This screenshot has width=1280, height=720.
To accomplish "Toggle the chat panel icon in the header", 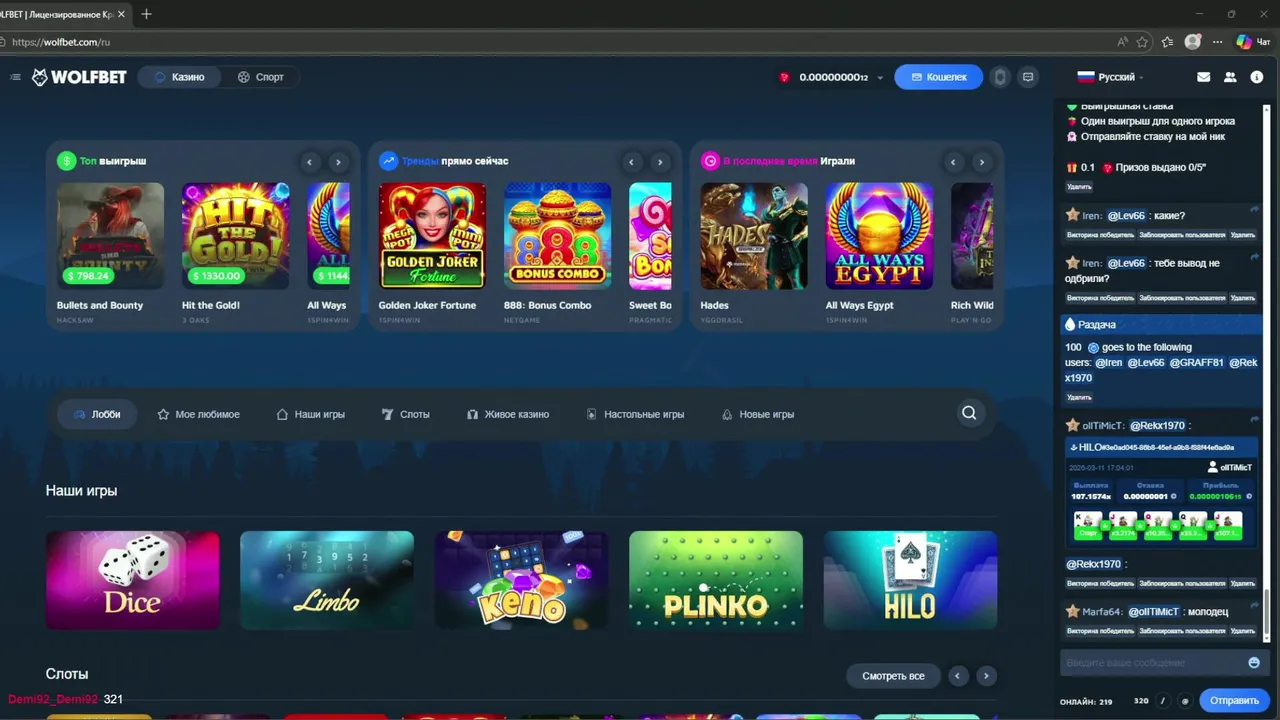I will coord(1027,77).
